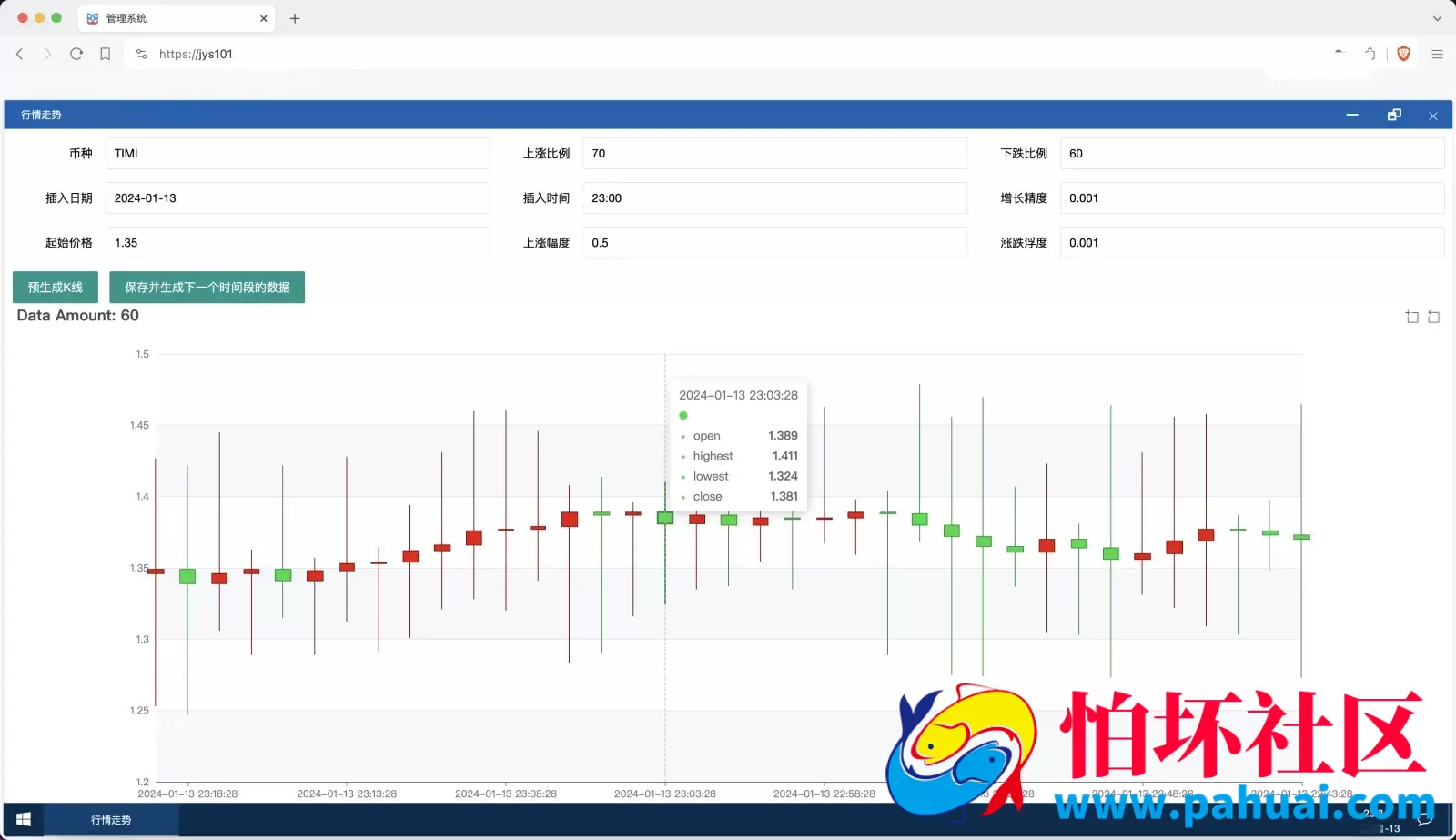Open the share icon in the address bar
Viewport: 1456px width, 840px height.
[x=1370, y=54]
